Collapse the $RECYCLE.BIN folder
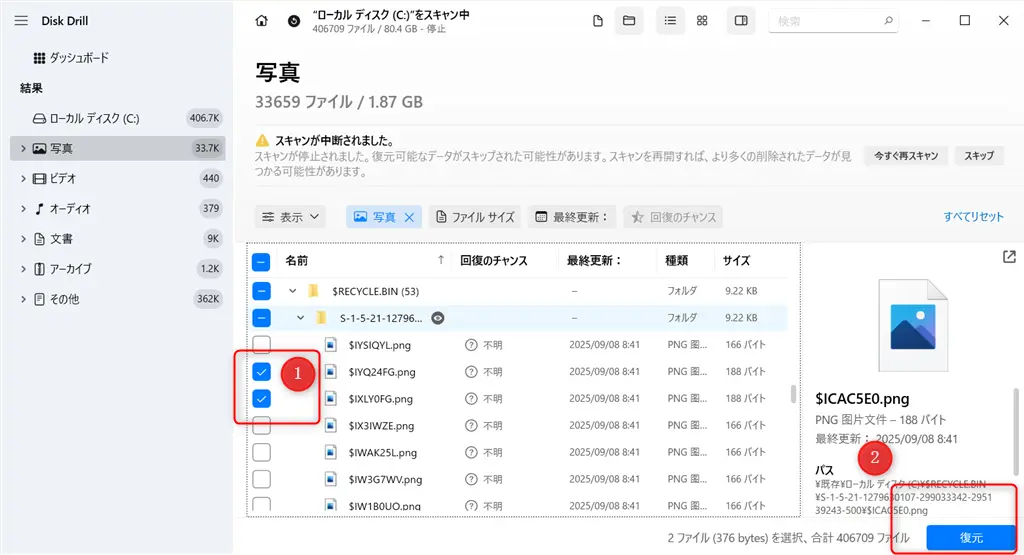This screenshot has width=1024, height=555. click(293, 291)
